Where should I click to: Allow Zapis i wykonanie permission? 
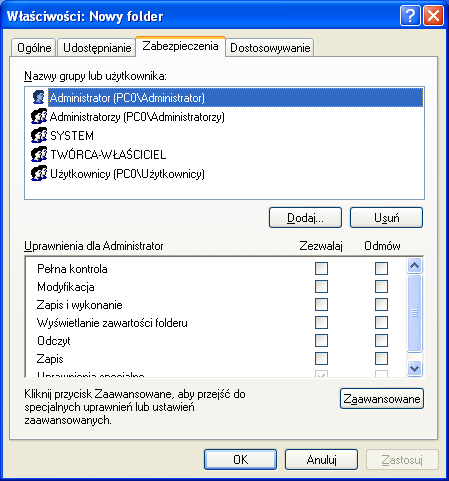tap(321, 304)
